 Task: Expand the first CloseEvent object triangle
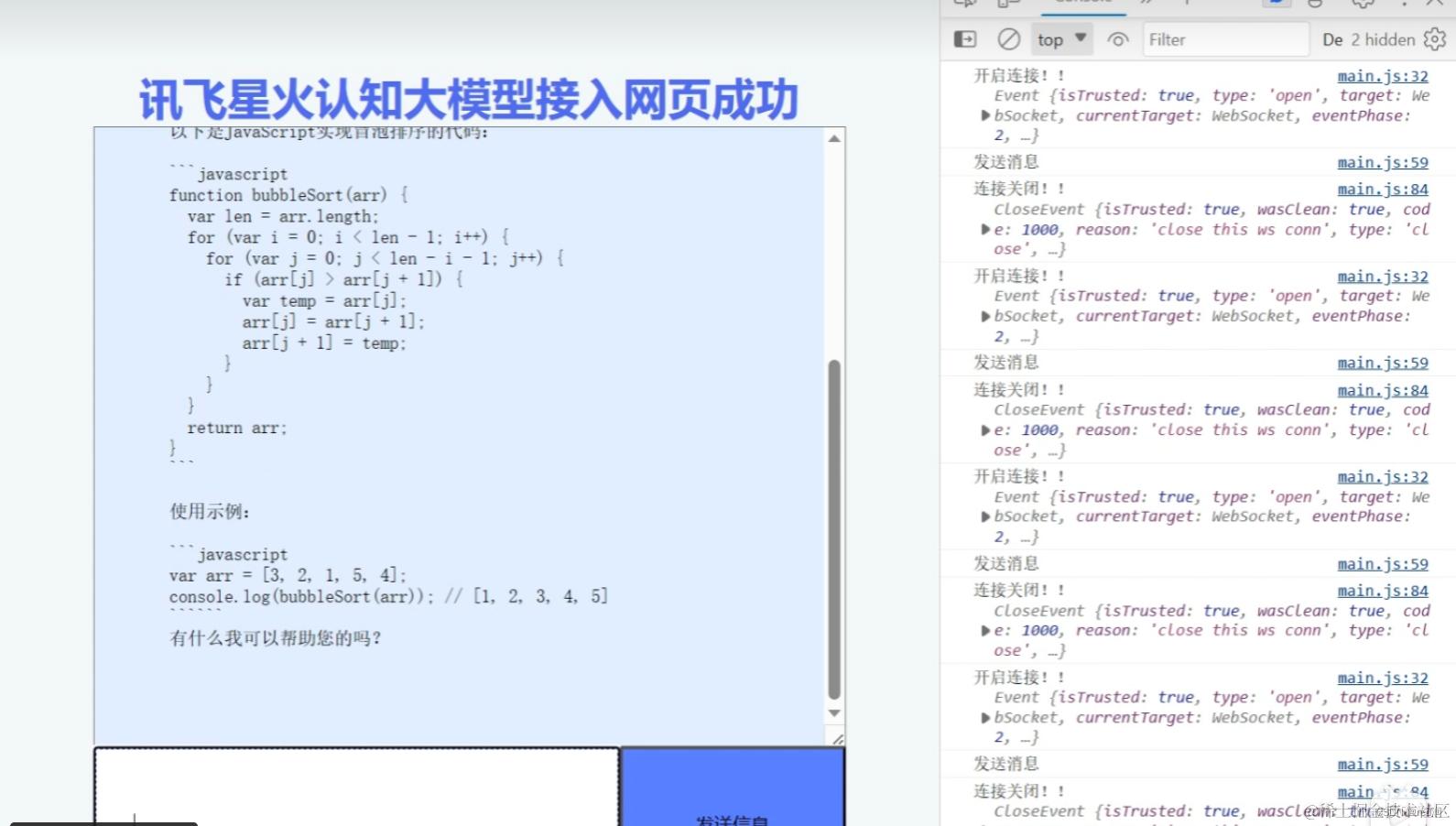[x=985, y=229]
